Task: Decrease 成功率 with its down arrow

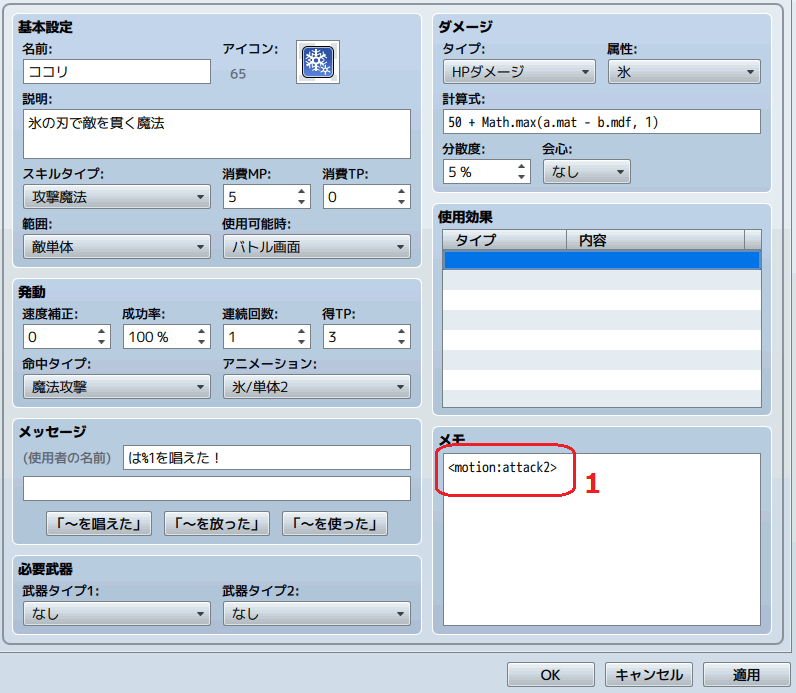Action: [202, 342]
